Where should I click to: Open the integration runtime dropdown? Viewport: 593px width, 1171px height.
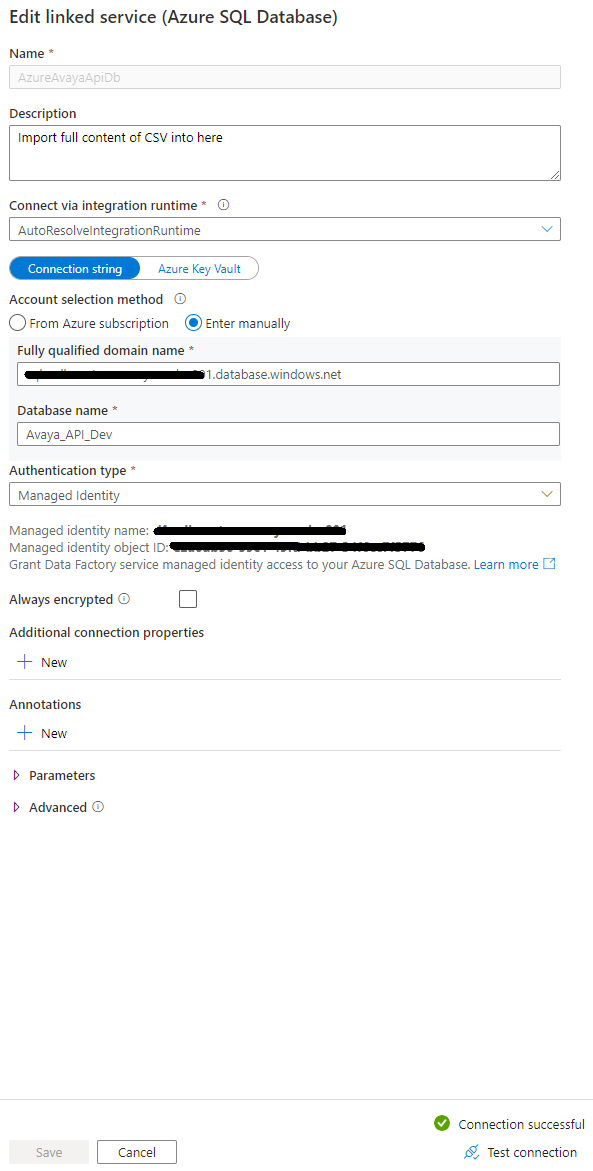click(547, 228)
